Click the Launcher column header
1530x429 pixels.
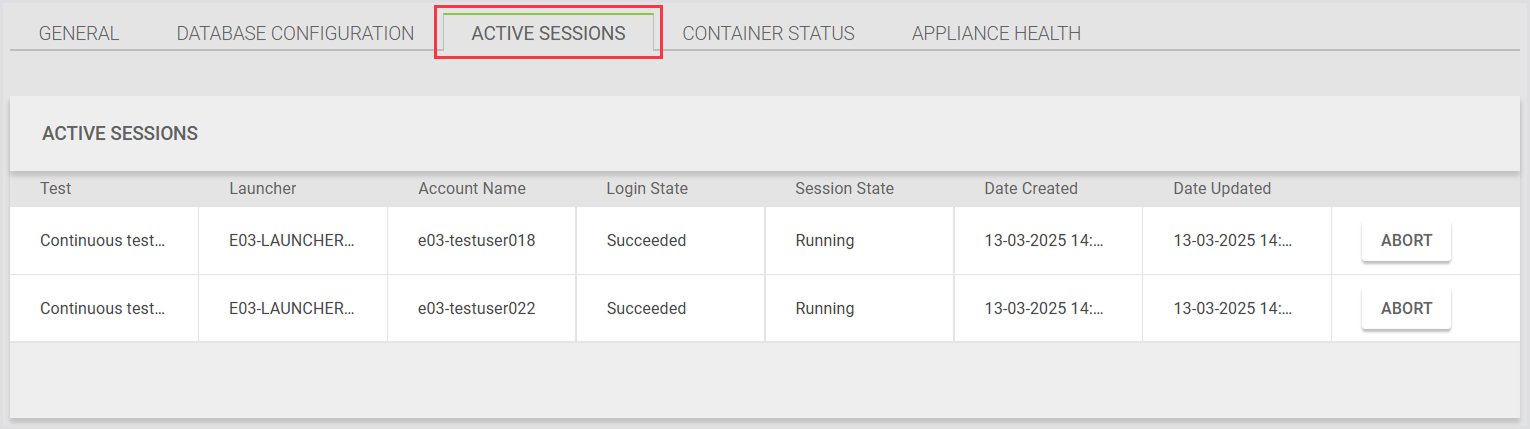tap(262, 188)
